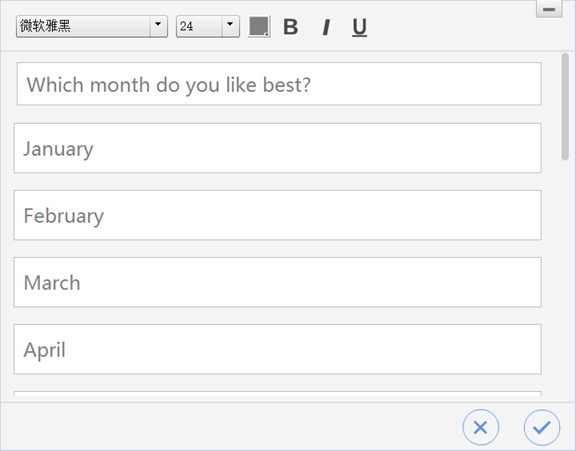Edit the question 'Which month do you like best?'
Image resolution: width=576 pixels, height=451 pixels.
(x=279, y=84)
